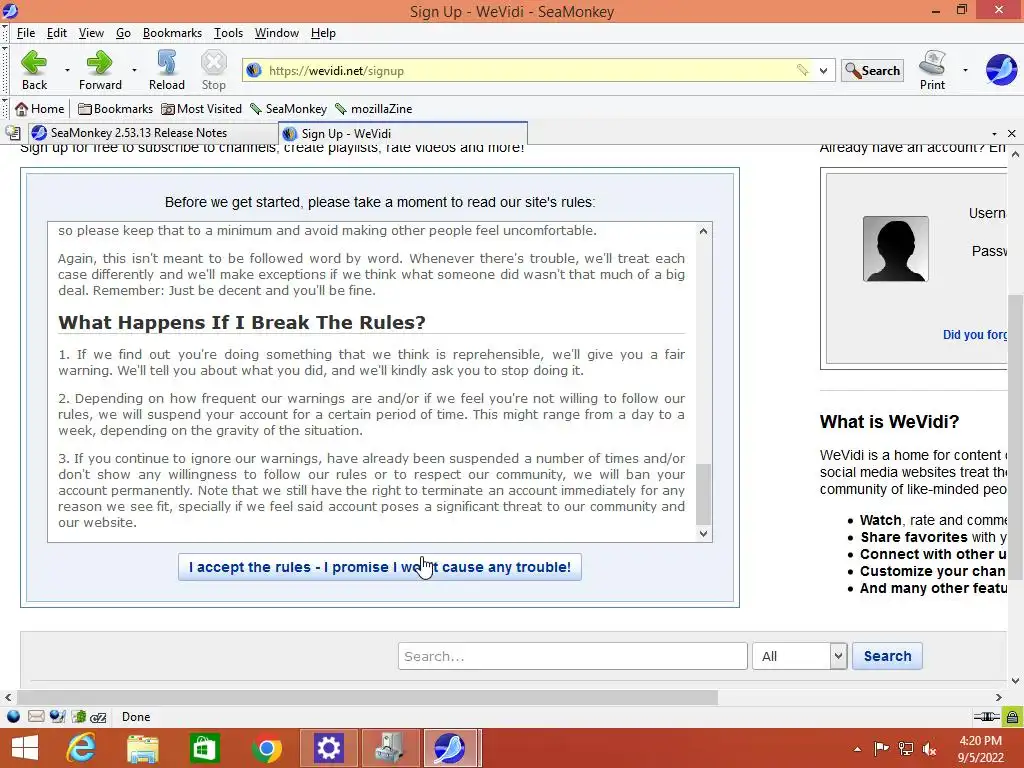Click the Did you forget link

(x=974, y=334)
